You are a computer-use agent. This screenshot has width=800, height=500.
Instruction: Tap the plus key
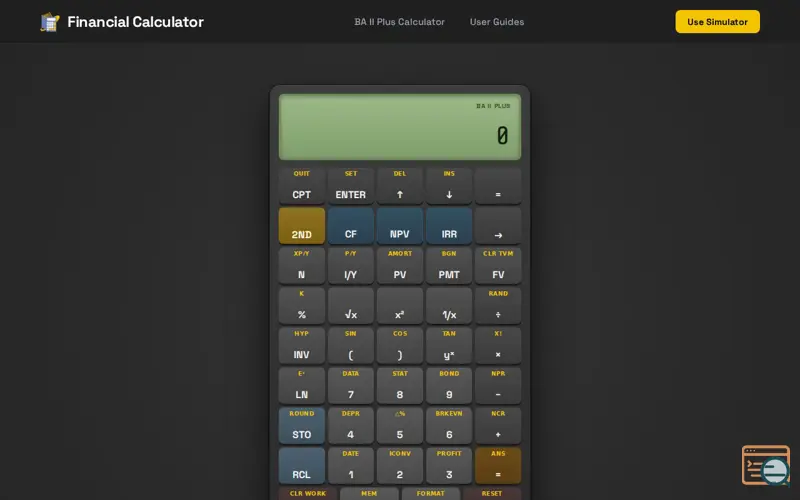pyautogui.click(x=498, y=426)
